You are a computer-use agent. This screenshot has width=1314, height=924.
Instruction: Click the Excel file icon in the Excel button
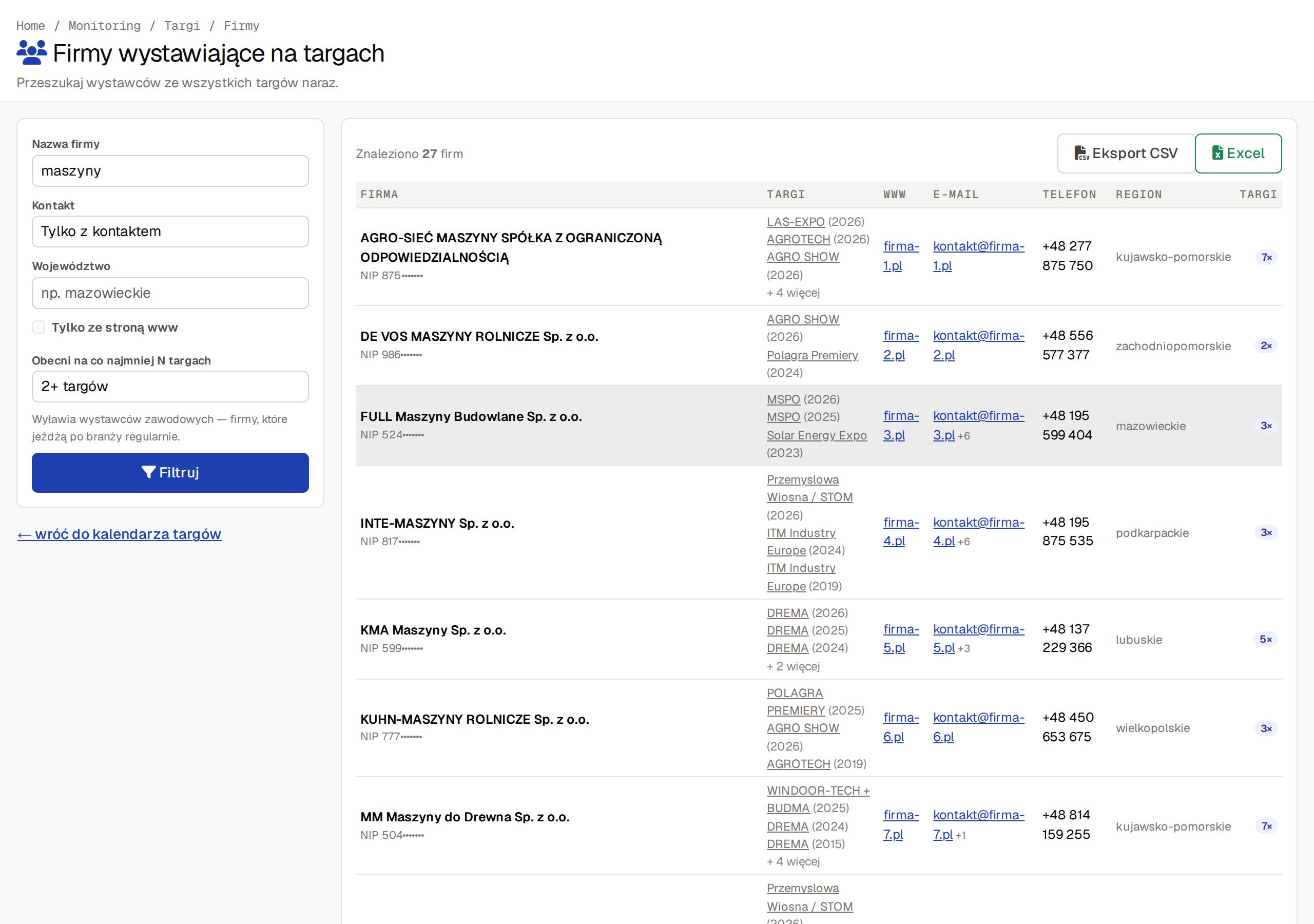(x=1218, y=153)
